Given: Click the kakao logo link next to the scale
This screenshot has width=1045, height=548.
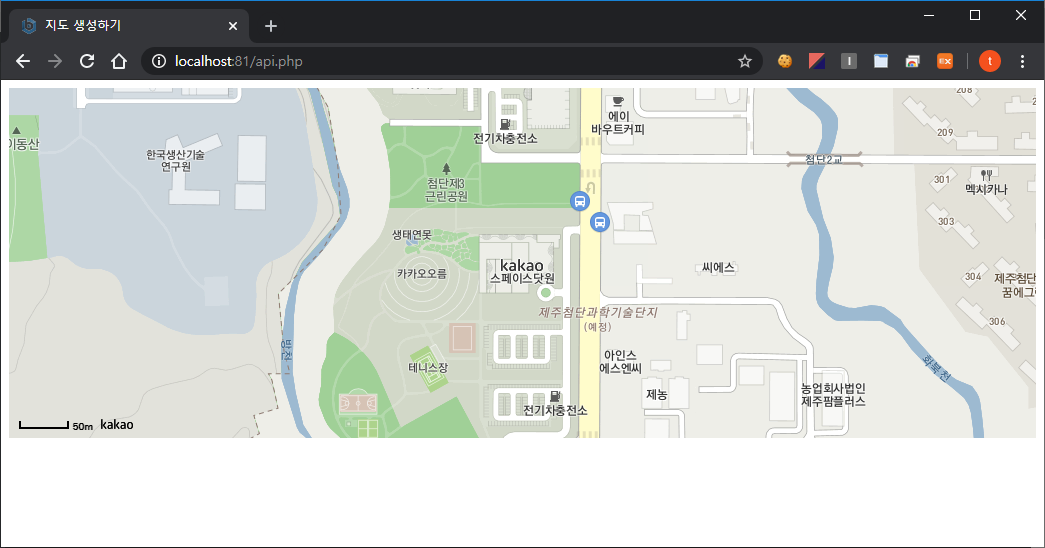Looking at the screenshot, I should click(117, 425).
